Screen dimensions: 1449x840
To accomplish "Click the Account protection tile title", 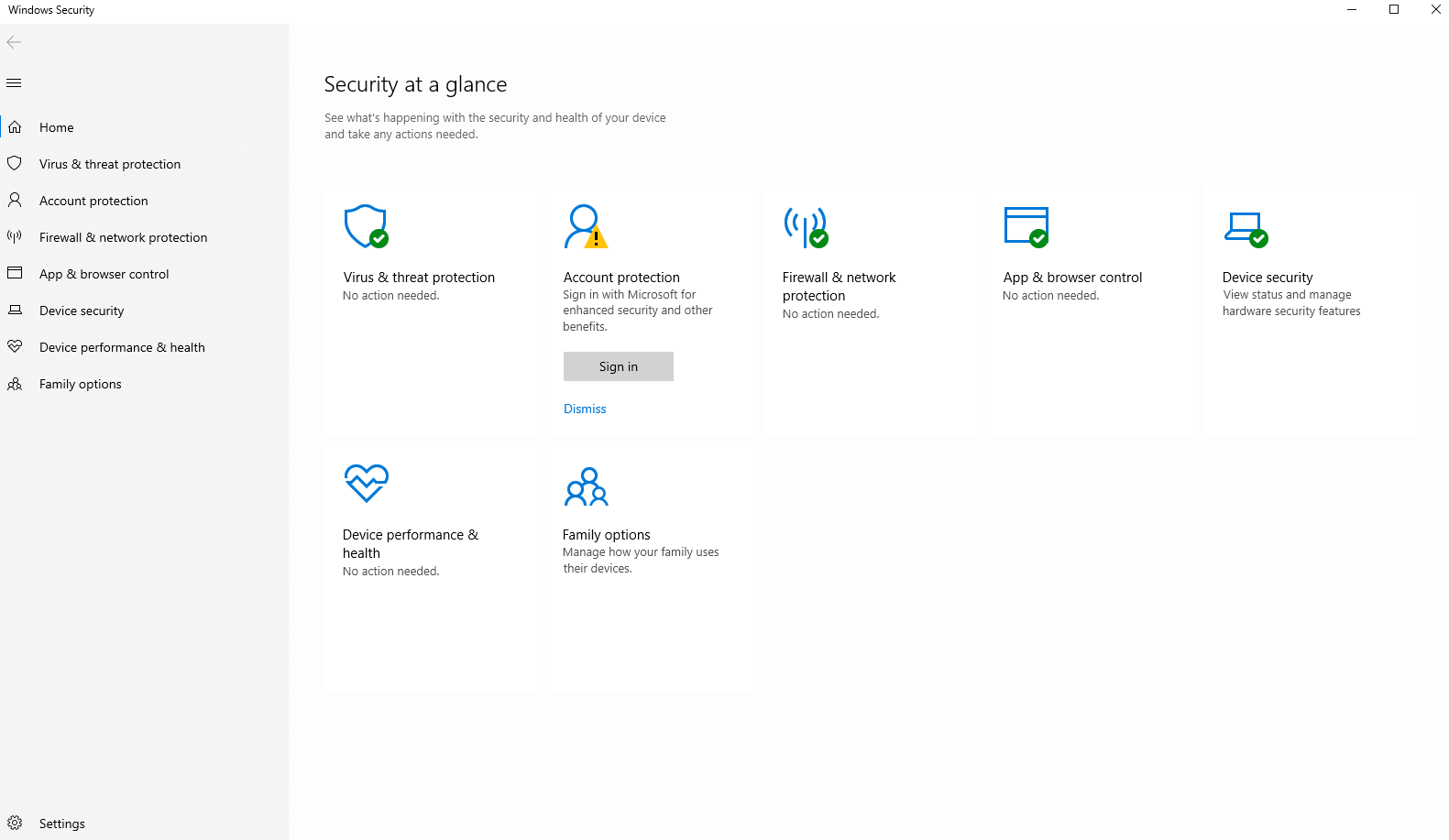I will point(621,278).
